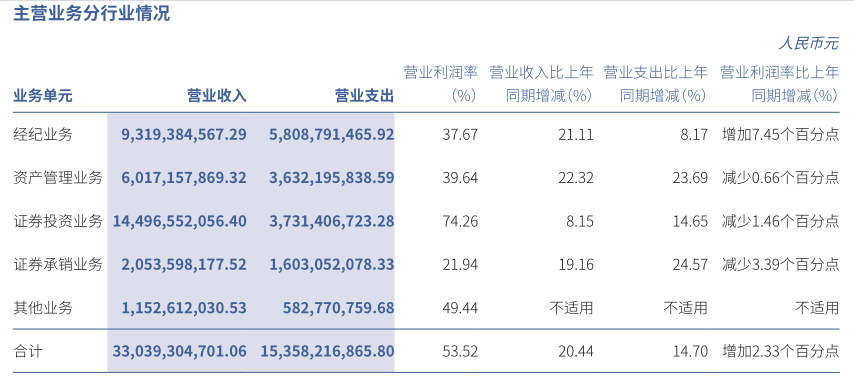Select the revenue value 9,319,384,567.29
This screenshot has width=854, height=381.
pos(184,134)
